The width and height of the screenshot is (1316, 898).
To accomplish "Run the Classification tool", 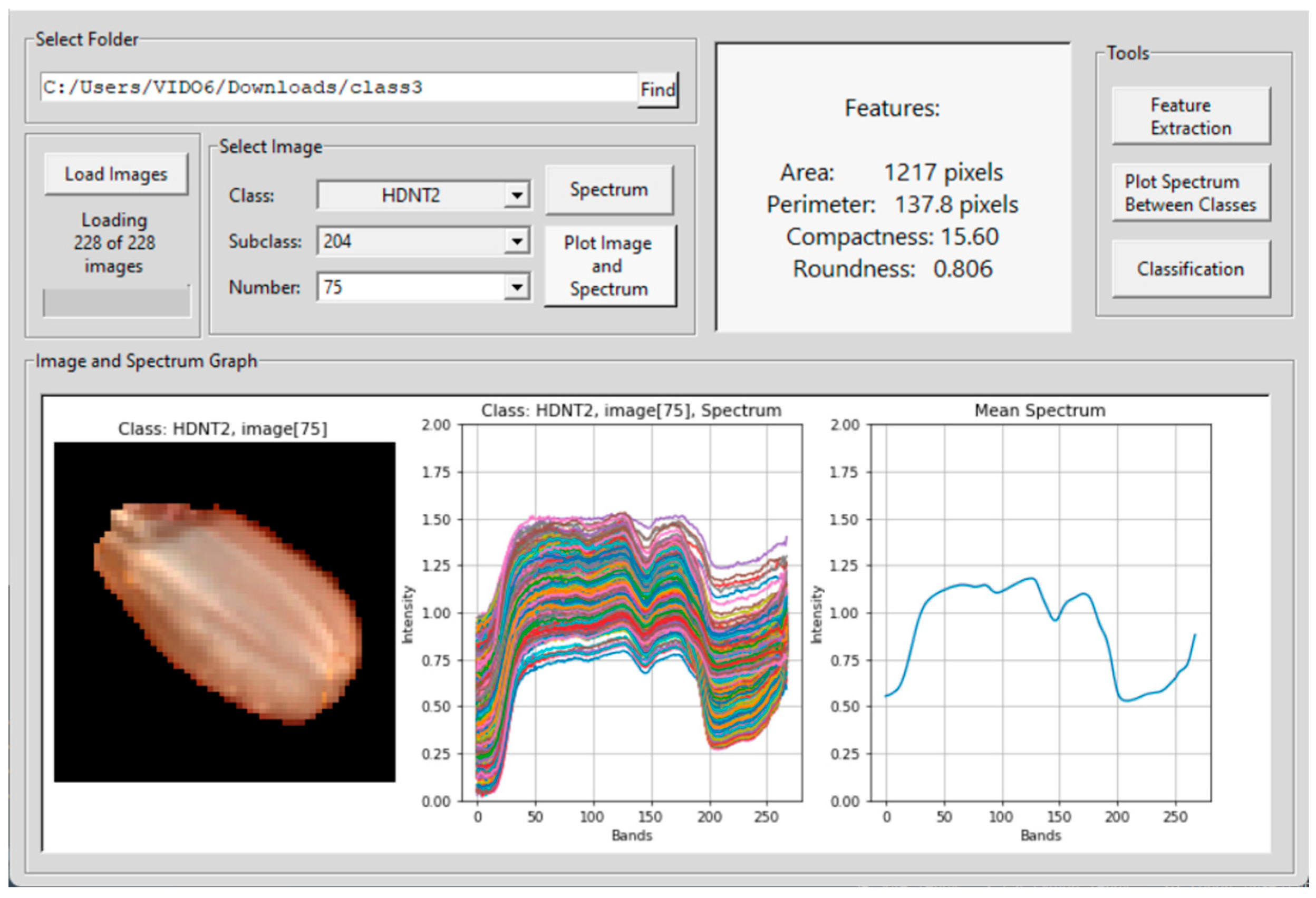I will (1191, 269).
